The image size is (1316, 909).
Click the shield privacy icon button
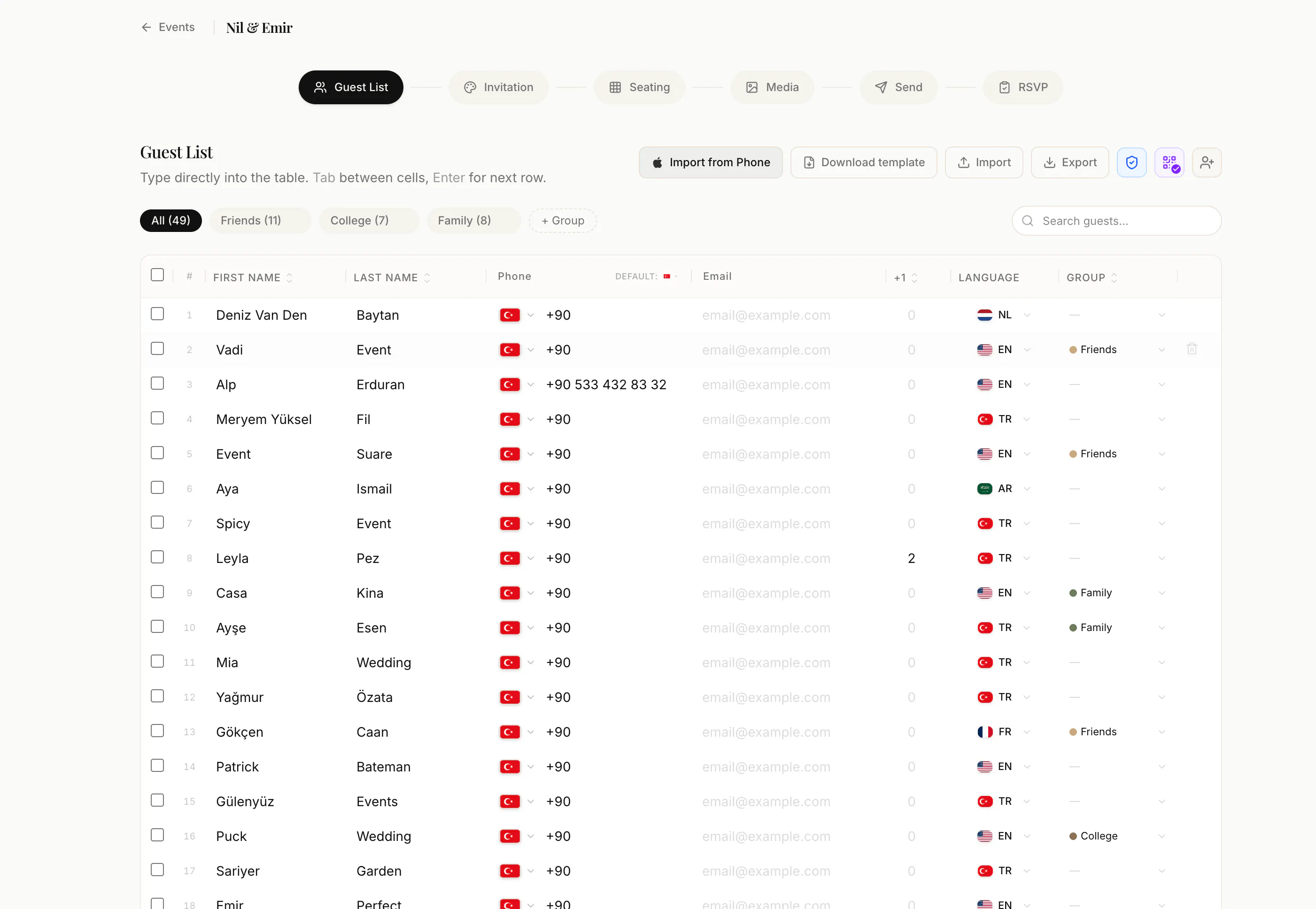1131,162
